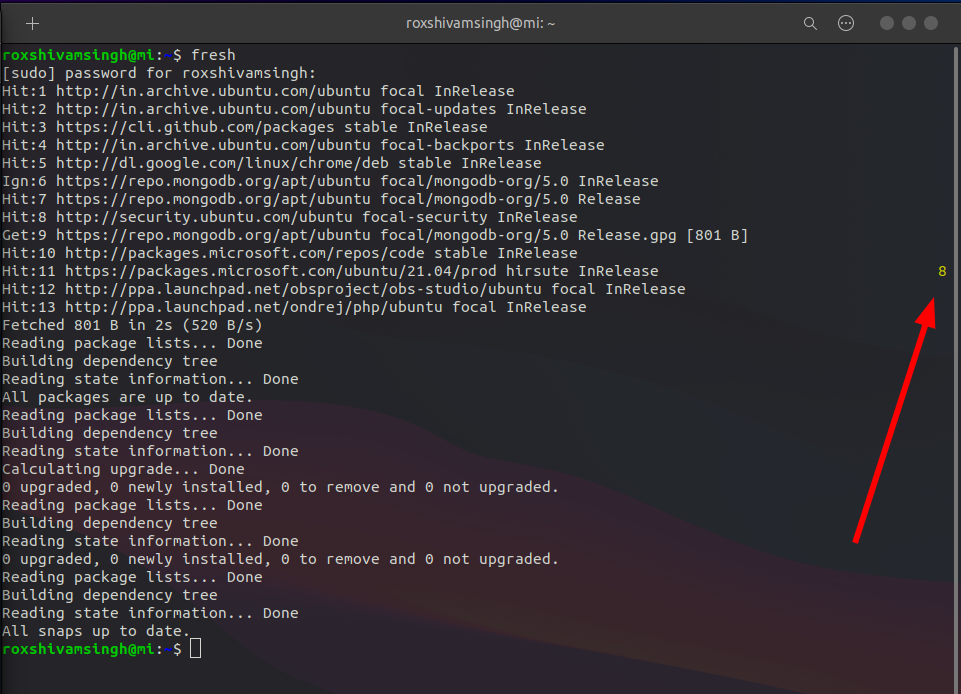This screenshot has height=694, width=961.
Task: Click the rightmost window control dot
Action: coord(932,22)
